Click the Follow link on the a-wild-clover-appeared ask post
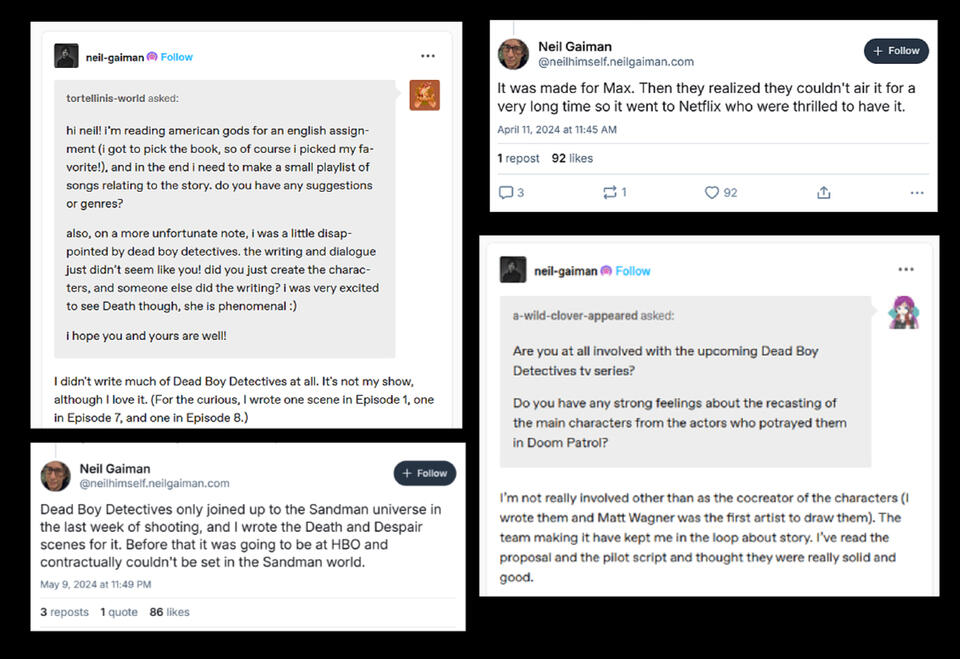The height and width of the screenshot is (659, 960). pyautogui.click(x=633, y=271)
